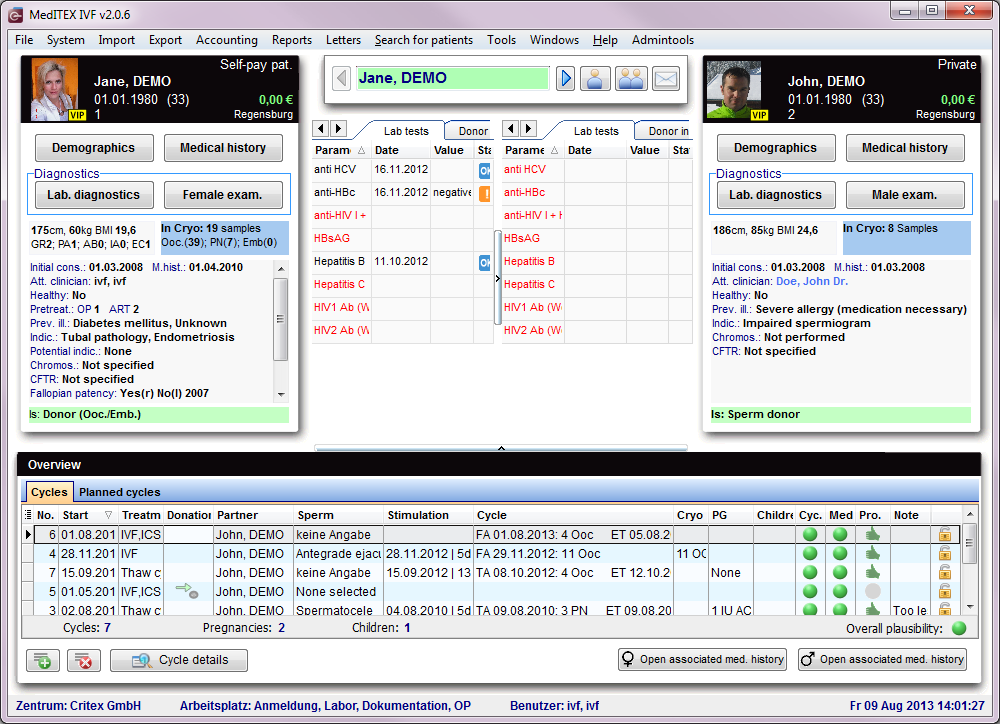This screenshot has width=1000, height=724.
Task: Click donation arrow icon in cycle 5 row
Action: pos(187,590)
